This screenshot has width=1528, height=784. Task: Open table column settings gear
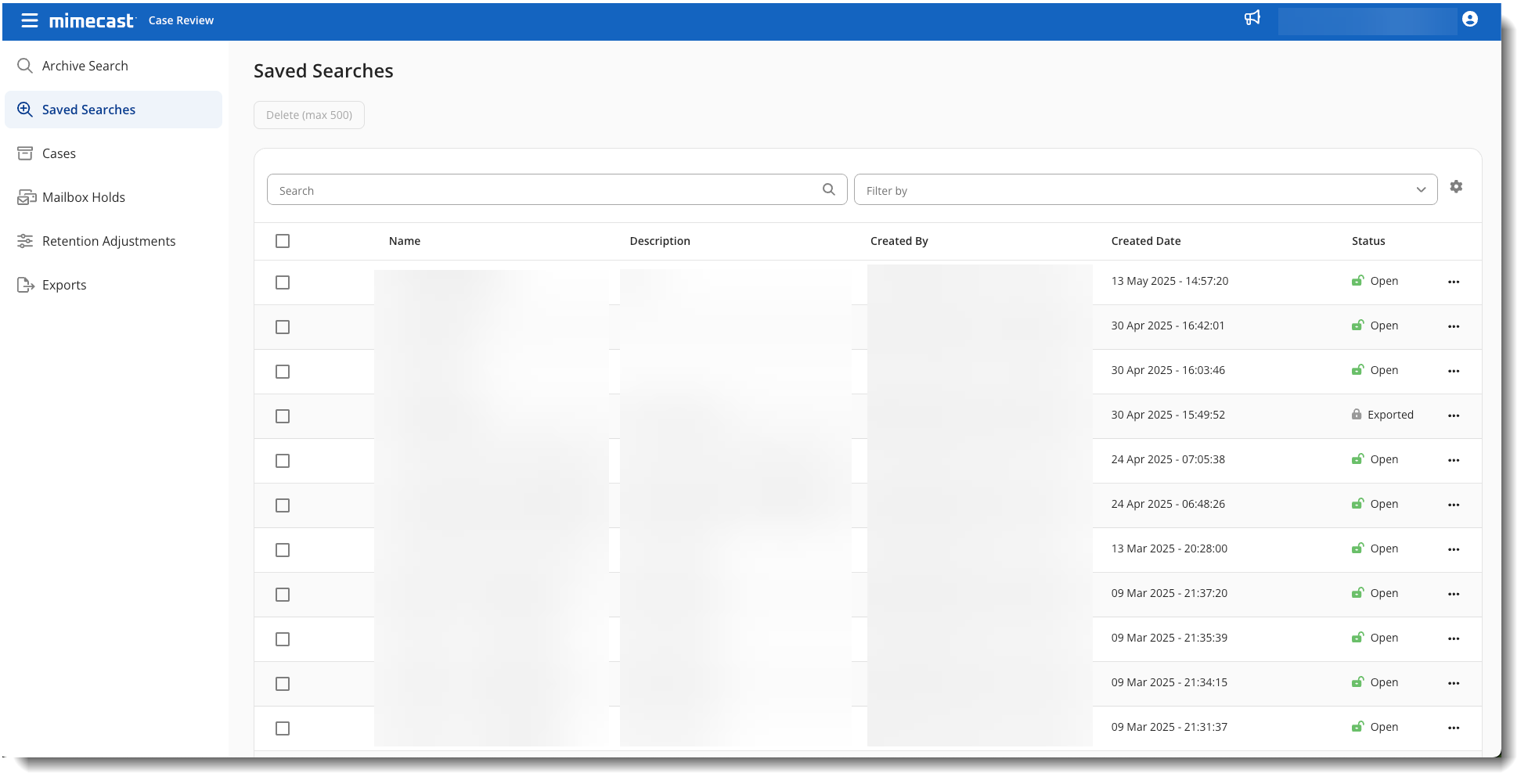click(x=1455, y=187)
